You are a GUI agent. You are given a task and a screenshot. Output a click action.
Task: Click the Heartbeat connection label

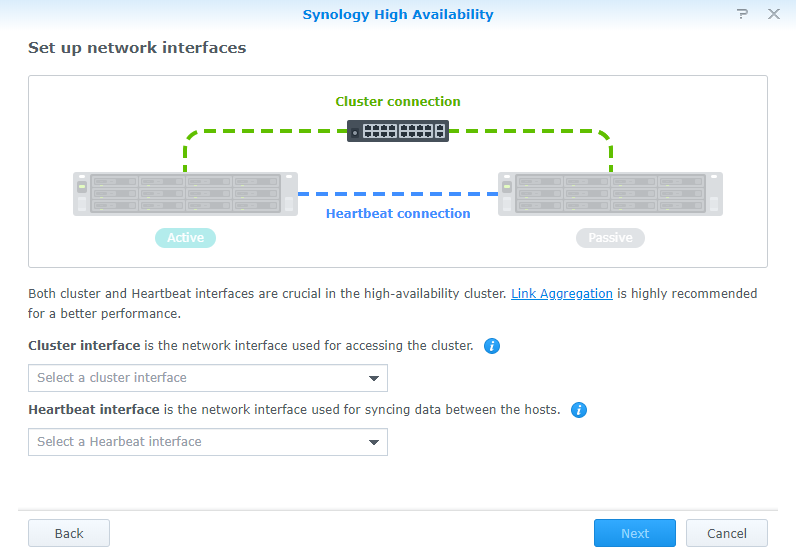[x=398, y=213]
